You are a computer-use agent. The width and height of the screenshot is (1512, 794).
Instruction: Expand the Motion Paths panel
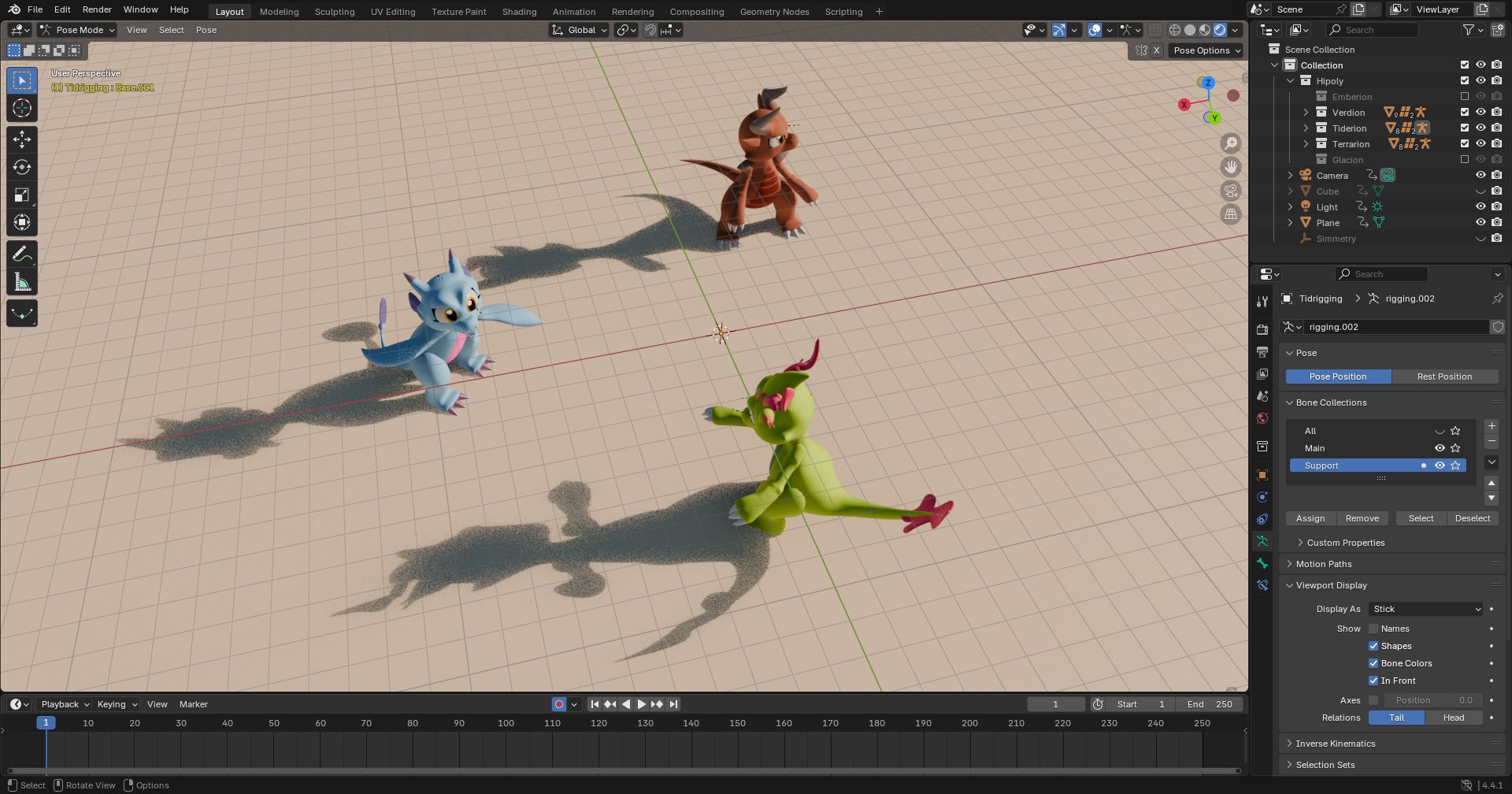click(1323, 564)
